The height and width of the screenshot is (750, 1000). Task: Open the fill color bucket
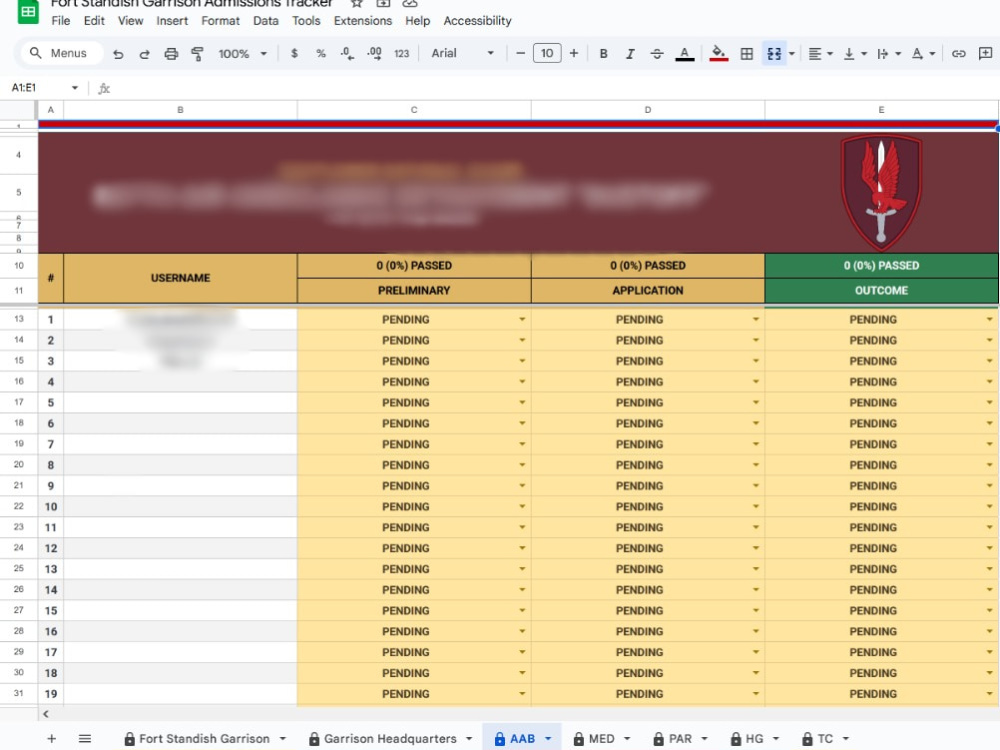click(x=719, y=54)
